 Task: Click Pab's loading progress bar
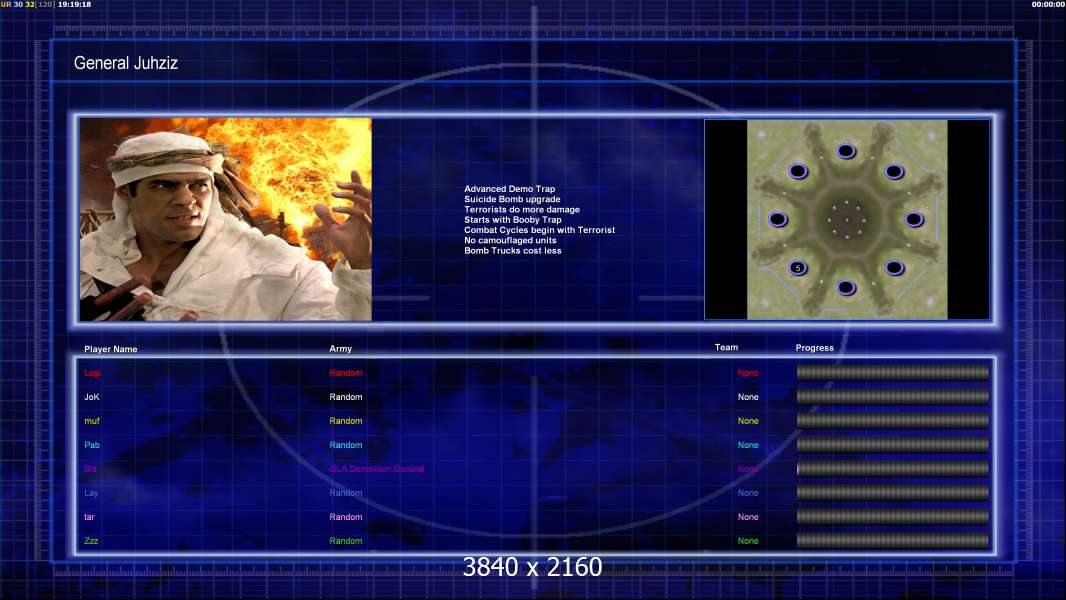click(x=893, y=444)
